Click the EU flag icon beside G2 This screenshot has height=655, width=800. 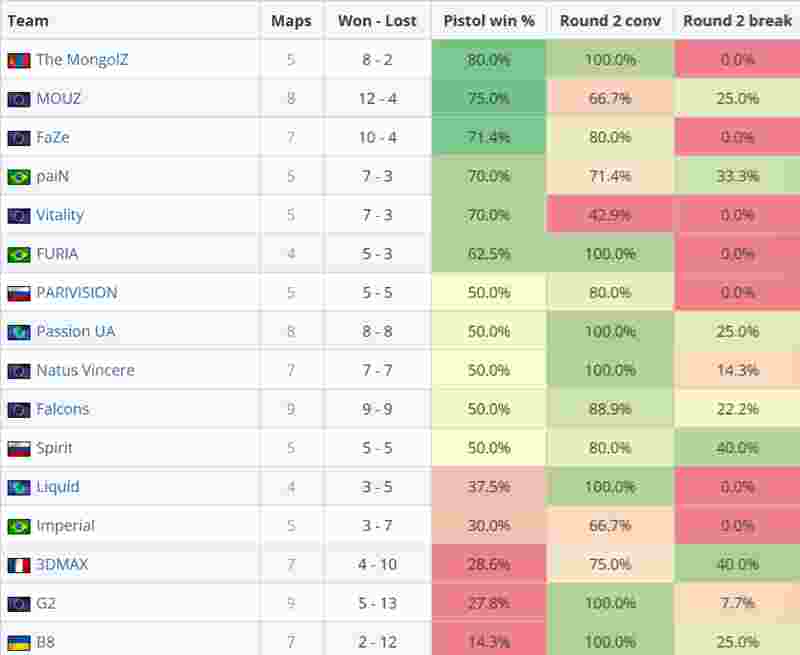pyautogui.click(x=18, y=604)
